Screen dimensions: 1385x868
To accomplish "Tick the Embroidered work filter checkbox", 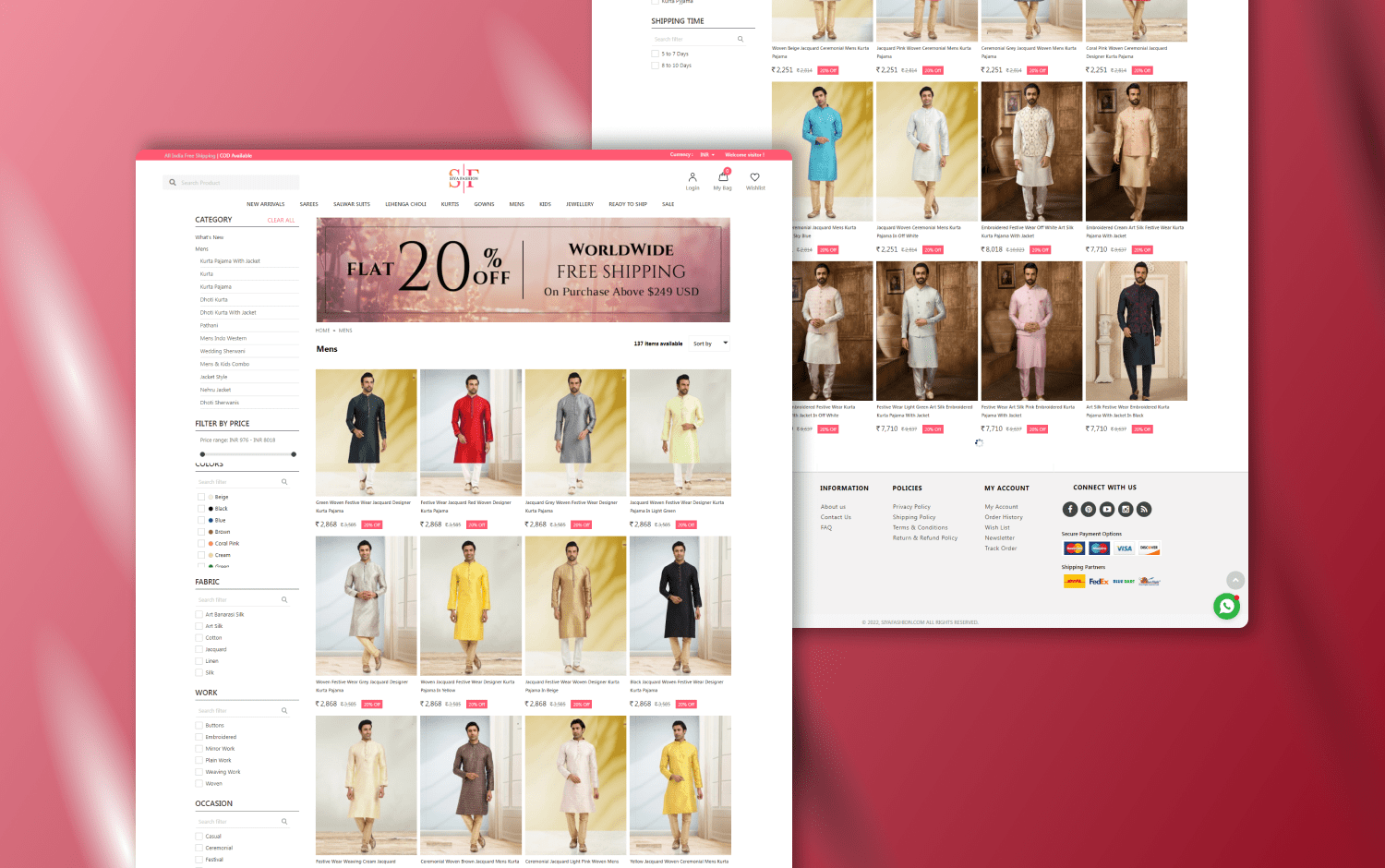I will tap(199, 737).
